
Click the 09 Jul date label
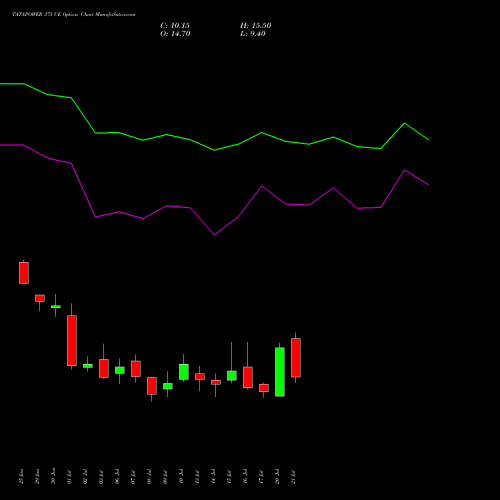click(165, 476)
